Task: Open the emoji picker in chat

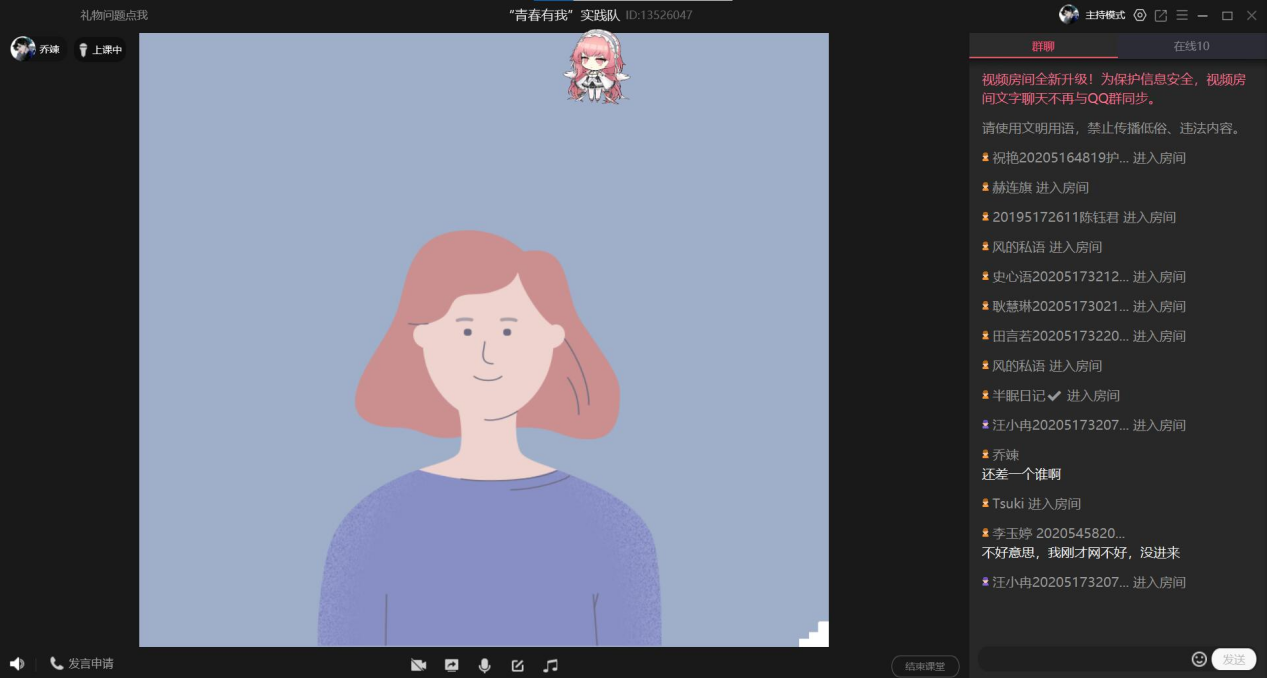Action: coord(1199,659)
